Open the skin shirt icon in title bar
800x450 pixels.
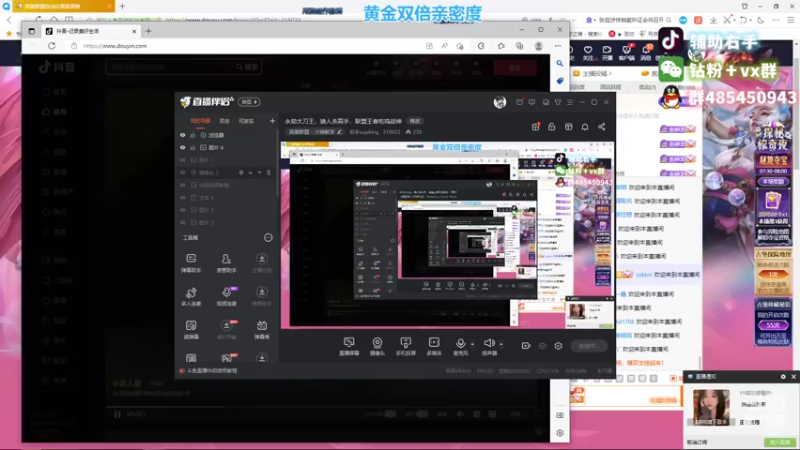point(558,102)
